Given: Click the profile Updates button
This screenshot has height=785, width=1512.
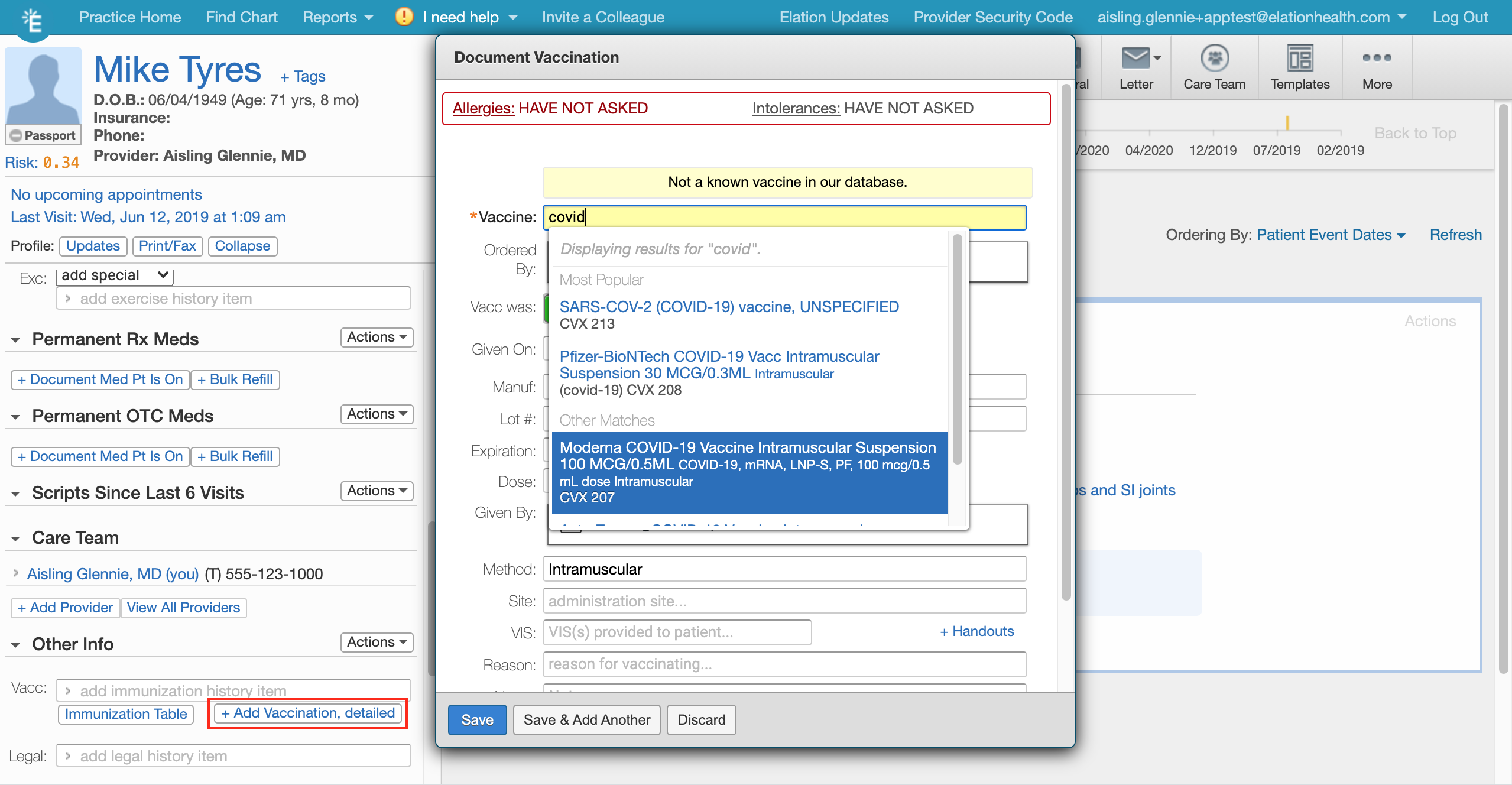Looking at the screenshot, I should click(x=93, y=246).
